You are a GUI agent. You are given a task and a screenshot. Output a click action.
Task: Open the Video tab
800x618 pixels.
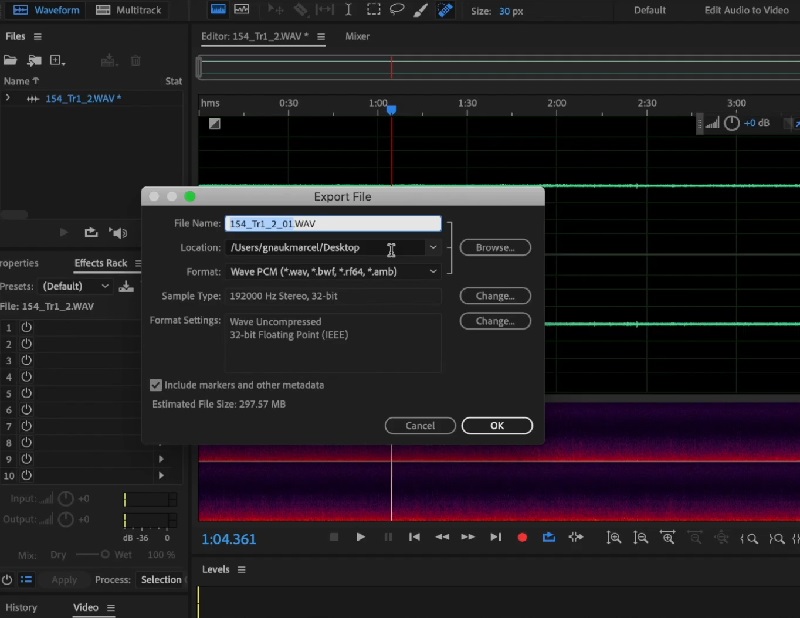pyautogui.click(x=86, y=607)
